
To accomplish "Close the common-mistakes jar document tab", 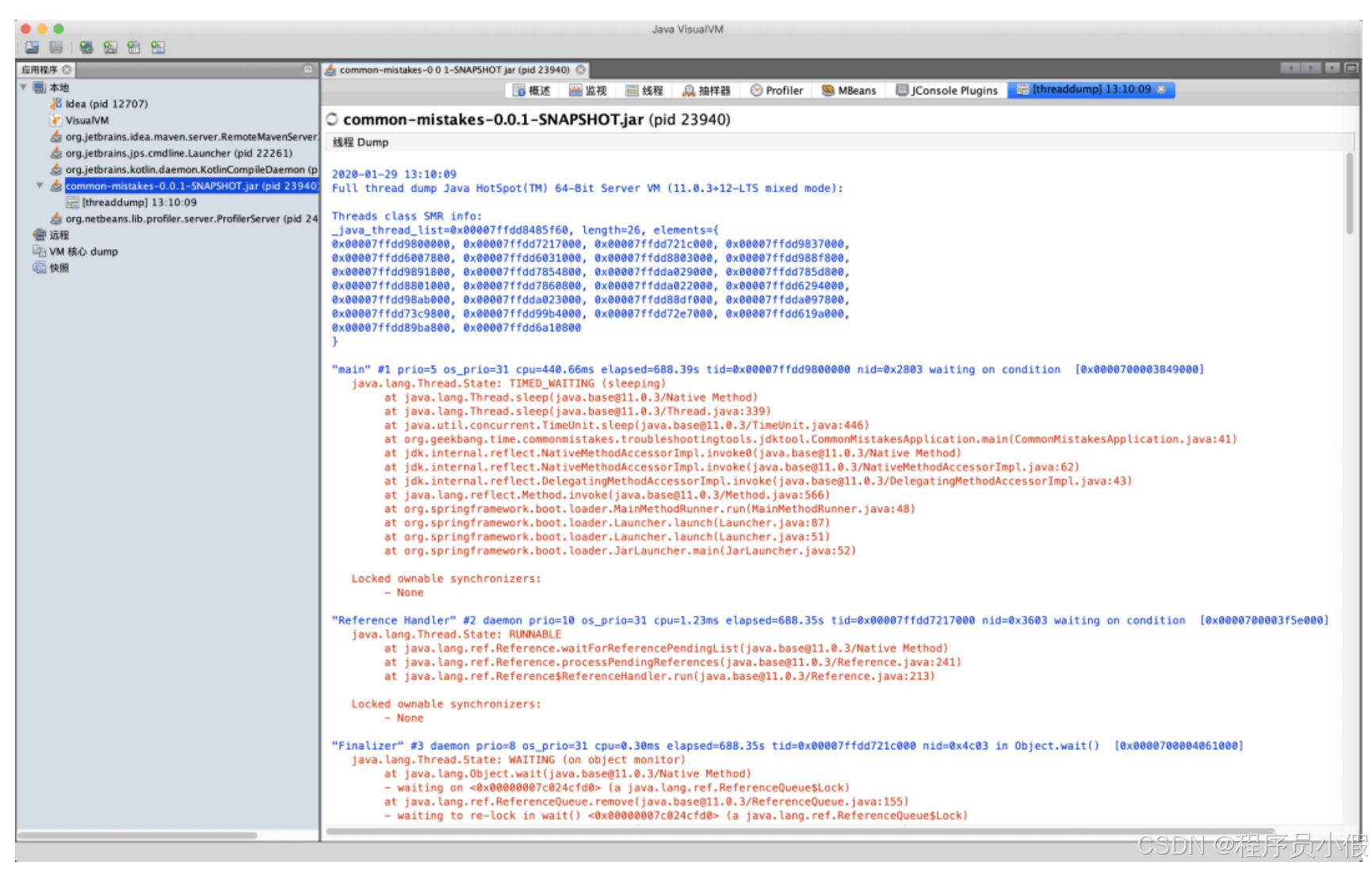I will (x=581, y=70).
